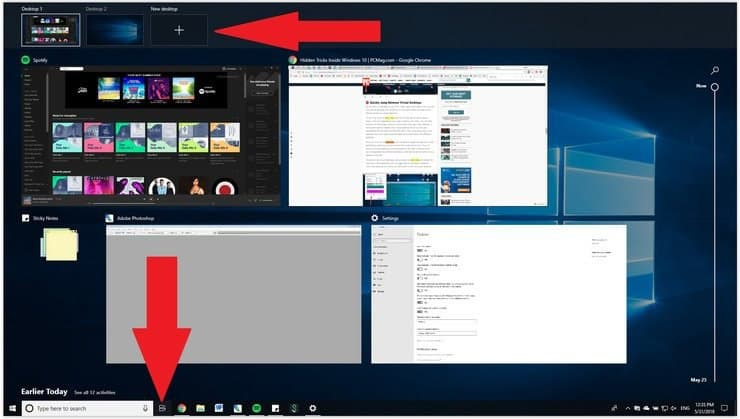The image size is (740, 419).
Task: Open the Task View icon on the taskbar
Action: click(x=163, y=408)
